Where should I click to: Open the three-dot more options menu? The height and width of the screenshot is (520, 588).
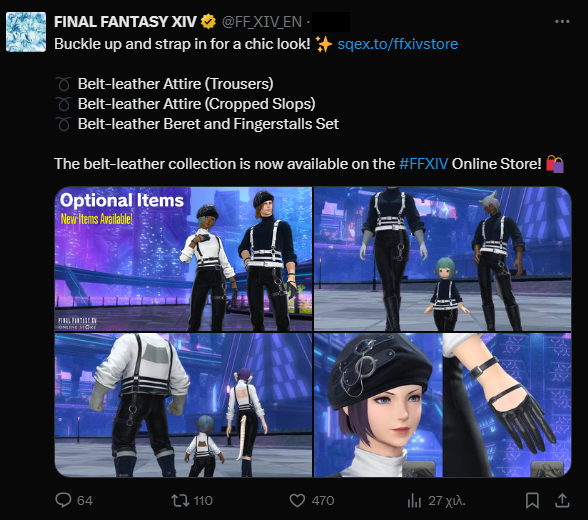[562, 22]
